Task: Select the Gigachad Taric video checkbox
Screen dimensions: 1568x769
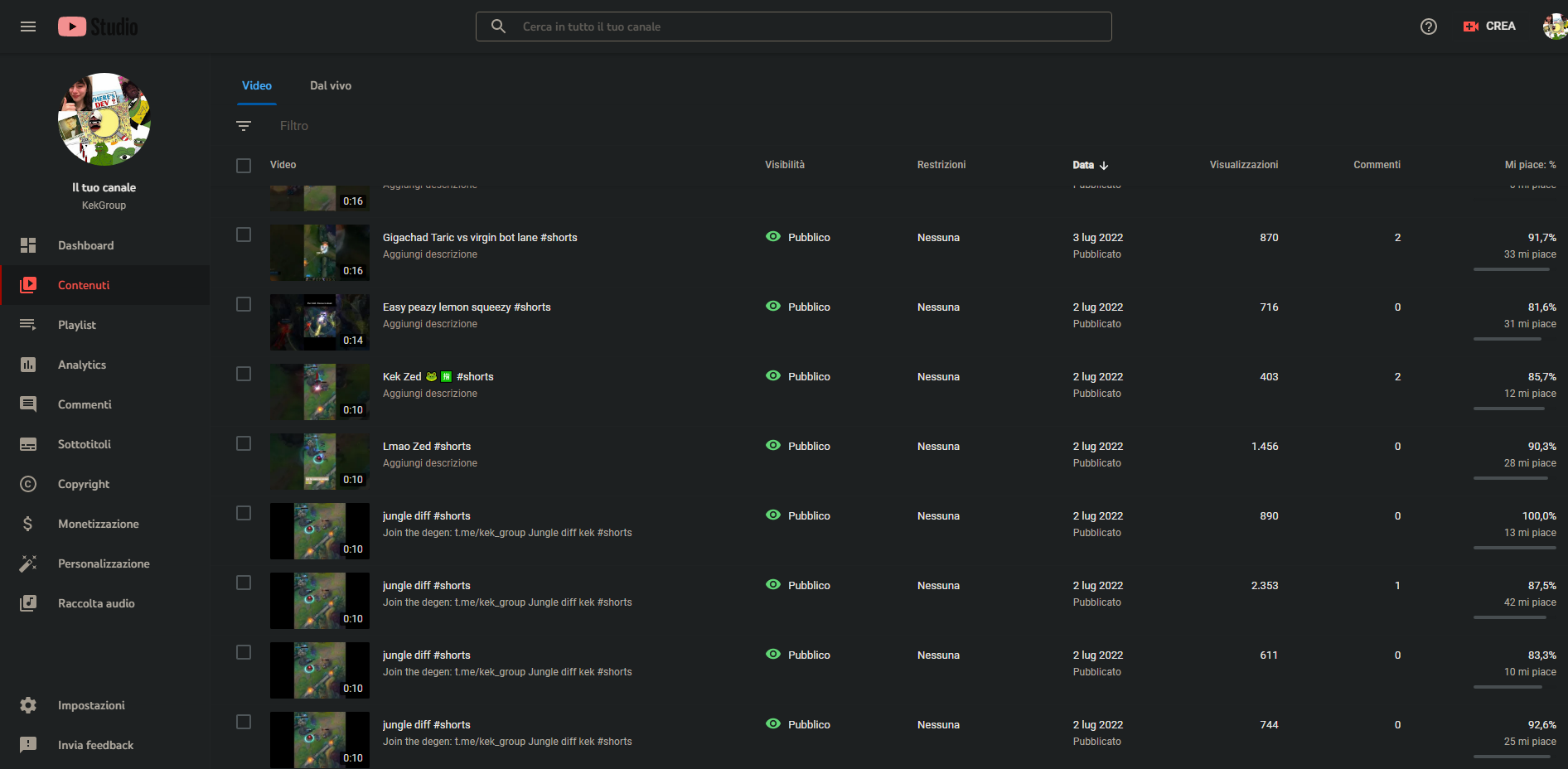Action: coord(244,235)
